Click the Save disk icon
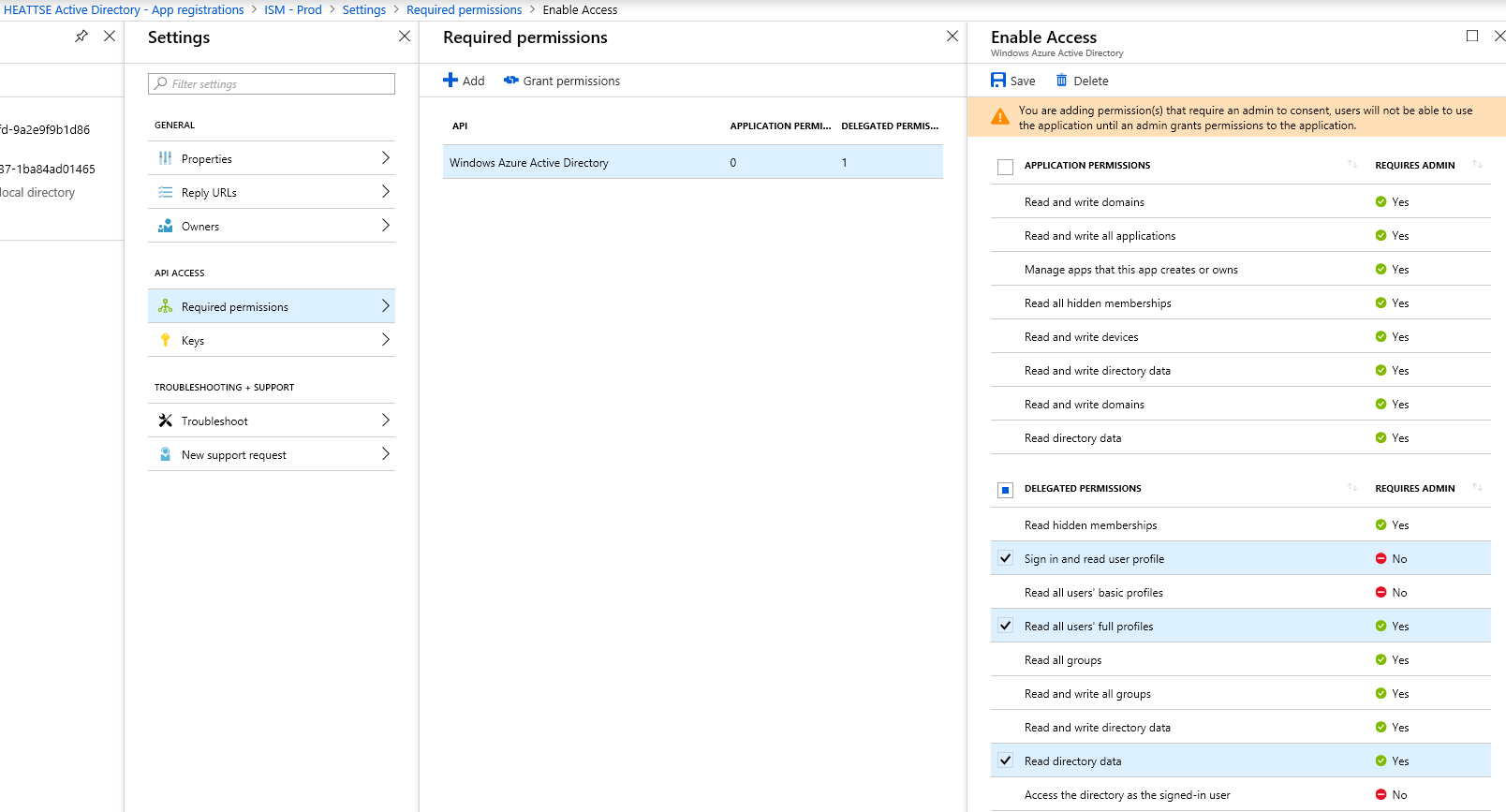This screenshot has width=1506, height=812. point(998,81)
